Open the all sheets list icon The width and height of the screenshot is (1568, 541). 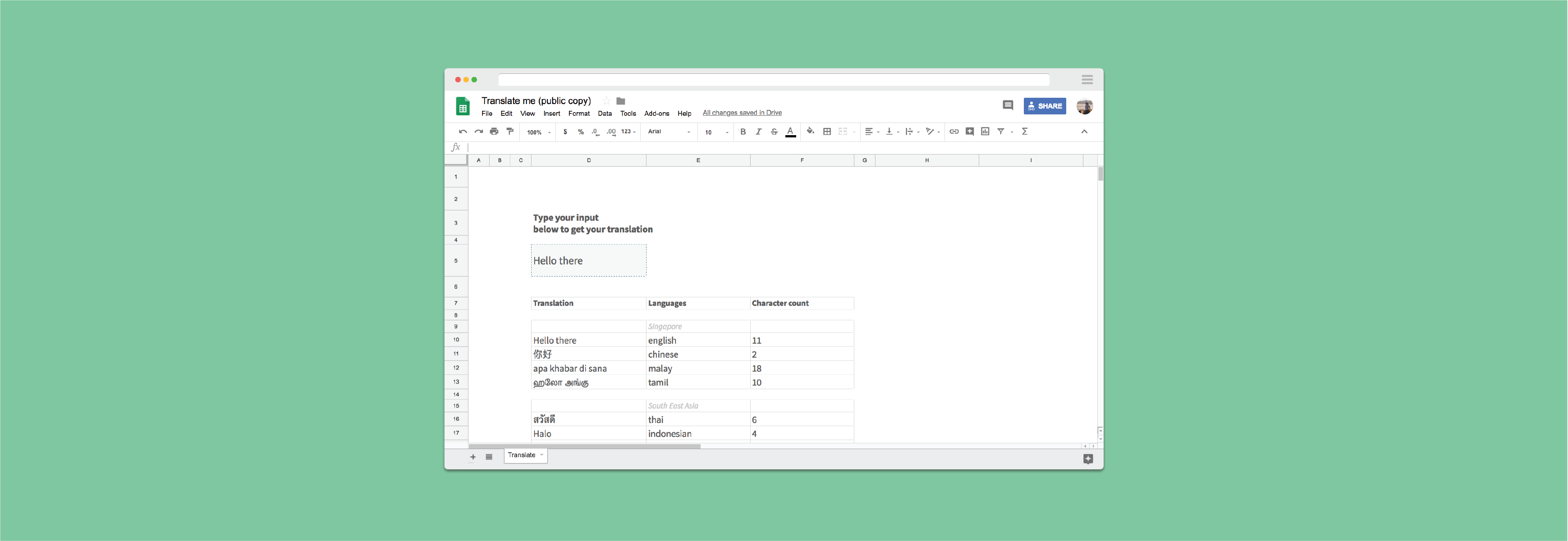tap(489, 457)
